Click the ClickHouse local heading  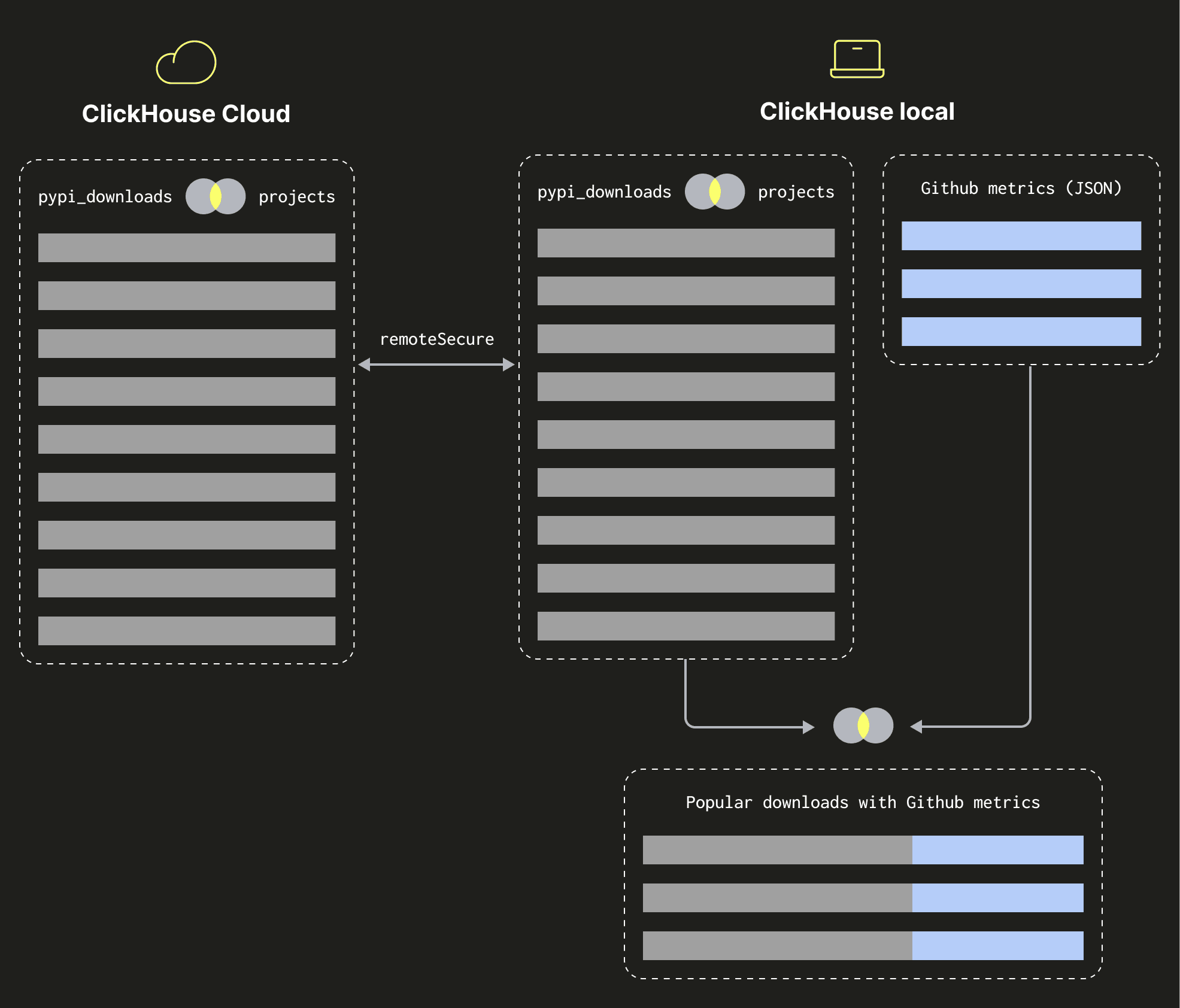[x=857, y=112]
